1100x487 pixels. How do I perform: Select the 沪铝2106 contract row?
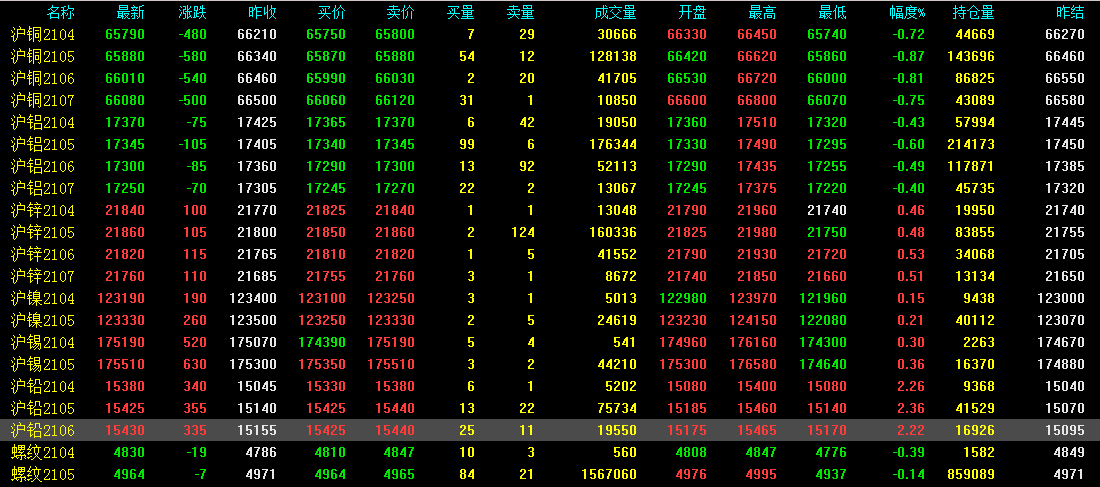(x=550, y=166)
